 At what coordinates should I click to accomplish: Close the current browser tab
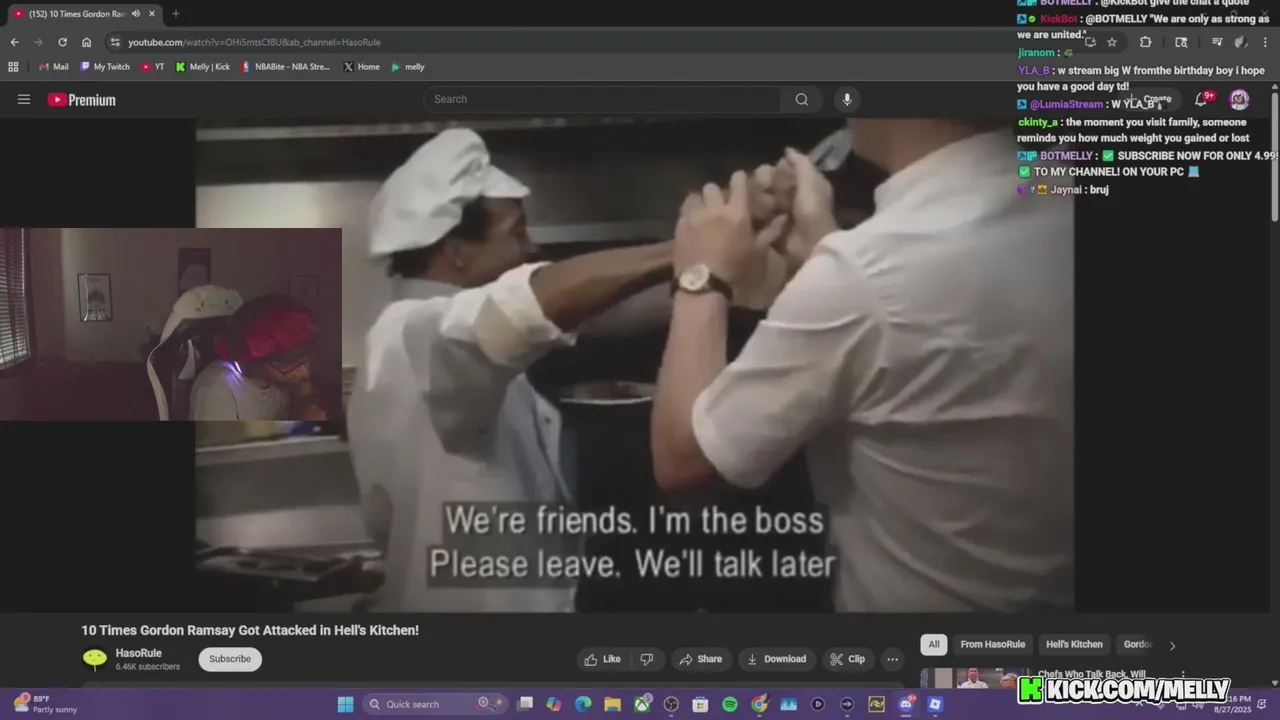tap(152, 14)
